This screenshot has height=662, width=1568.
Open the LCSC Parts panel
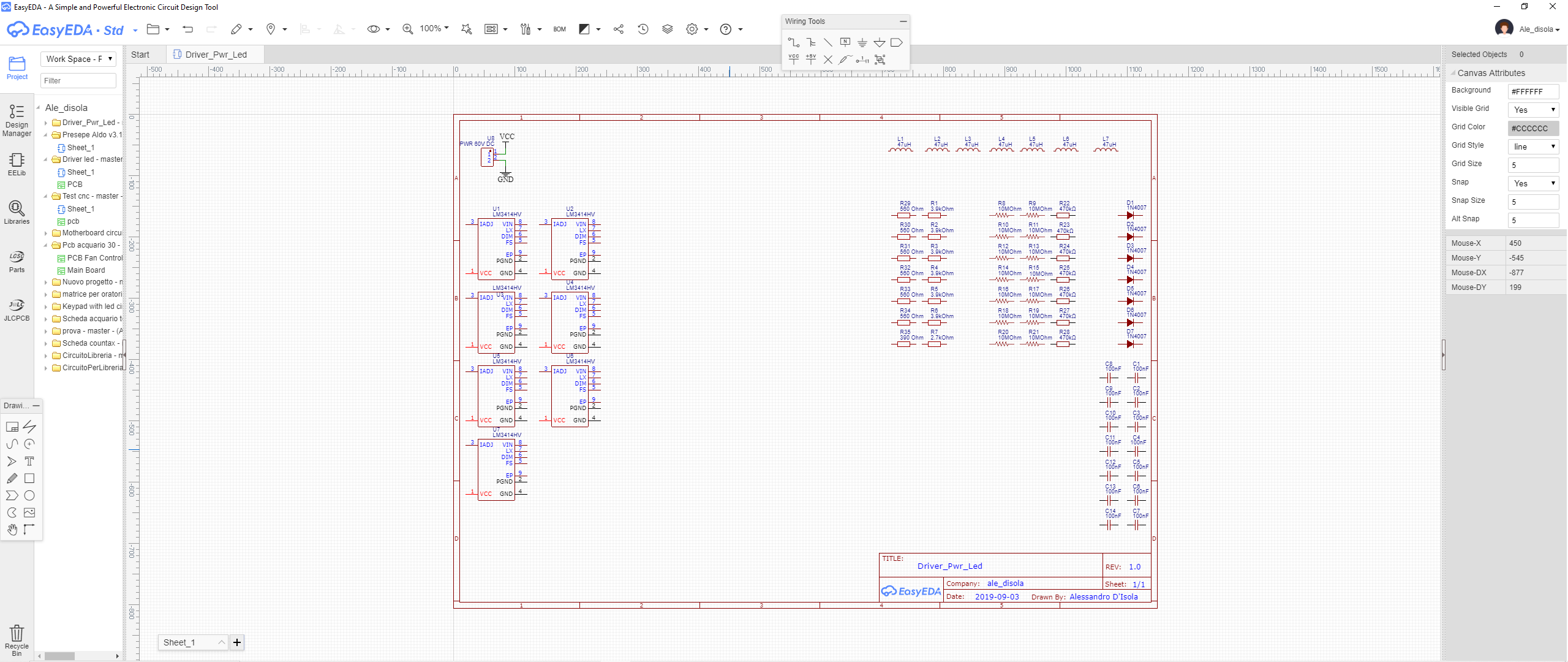[17, 261]
